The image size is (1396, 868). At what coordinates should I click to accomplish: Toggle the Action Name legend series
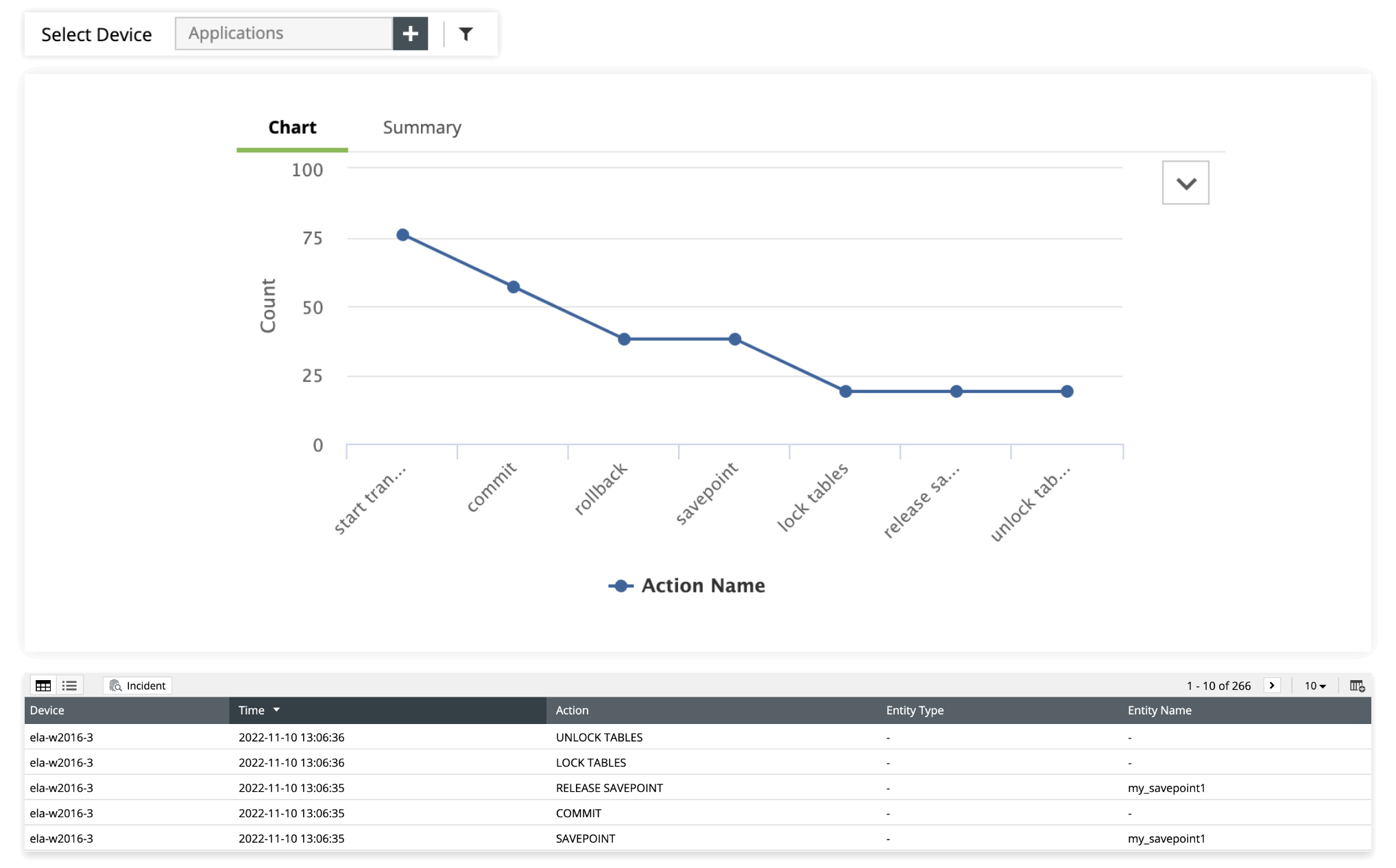tap(687, 586)
